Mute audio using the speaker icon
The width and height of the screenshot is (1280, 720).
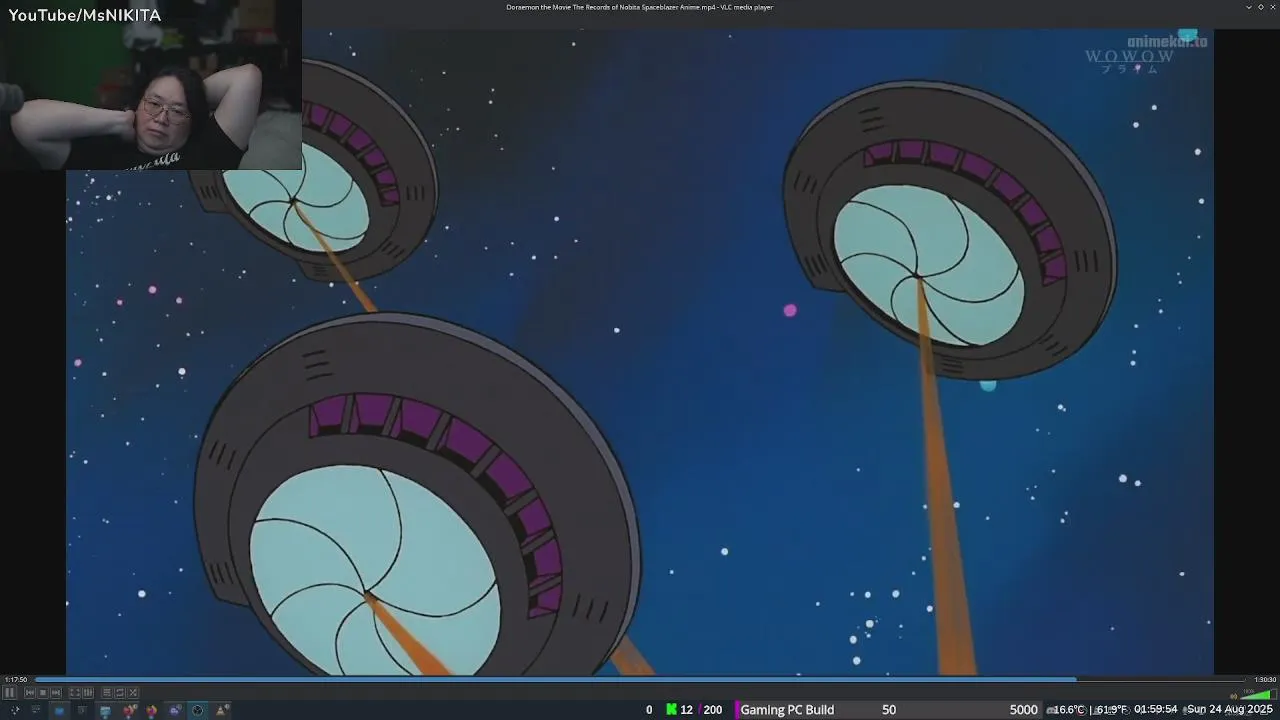[1234, 696]
